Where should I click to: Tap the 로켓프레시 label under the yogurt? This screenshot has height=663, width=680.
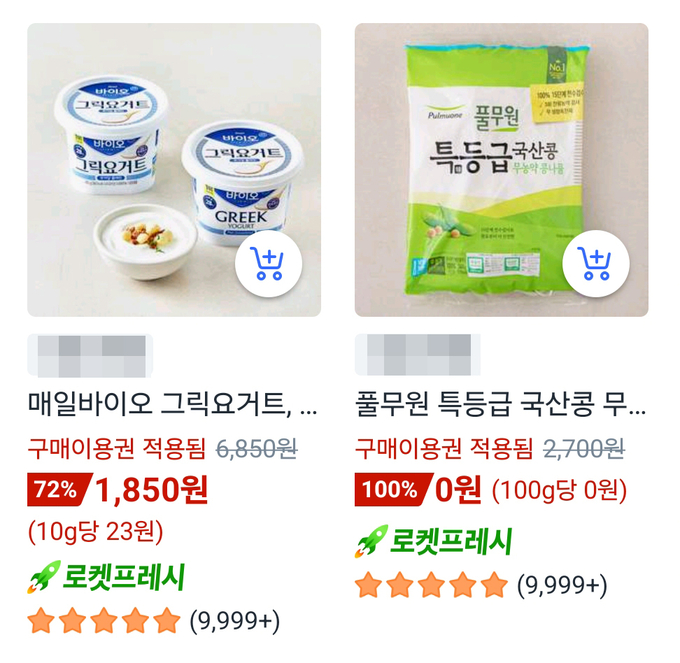point(124,577)
